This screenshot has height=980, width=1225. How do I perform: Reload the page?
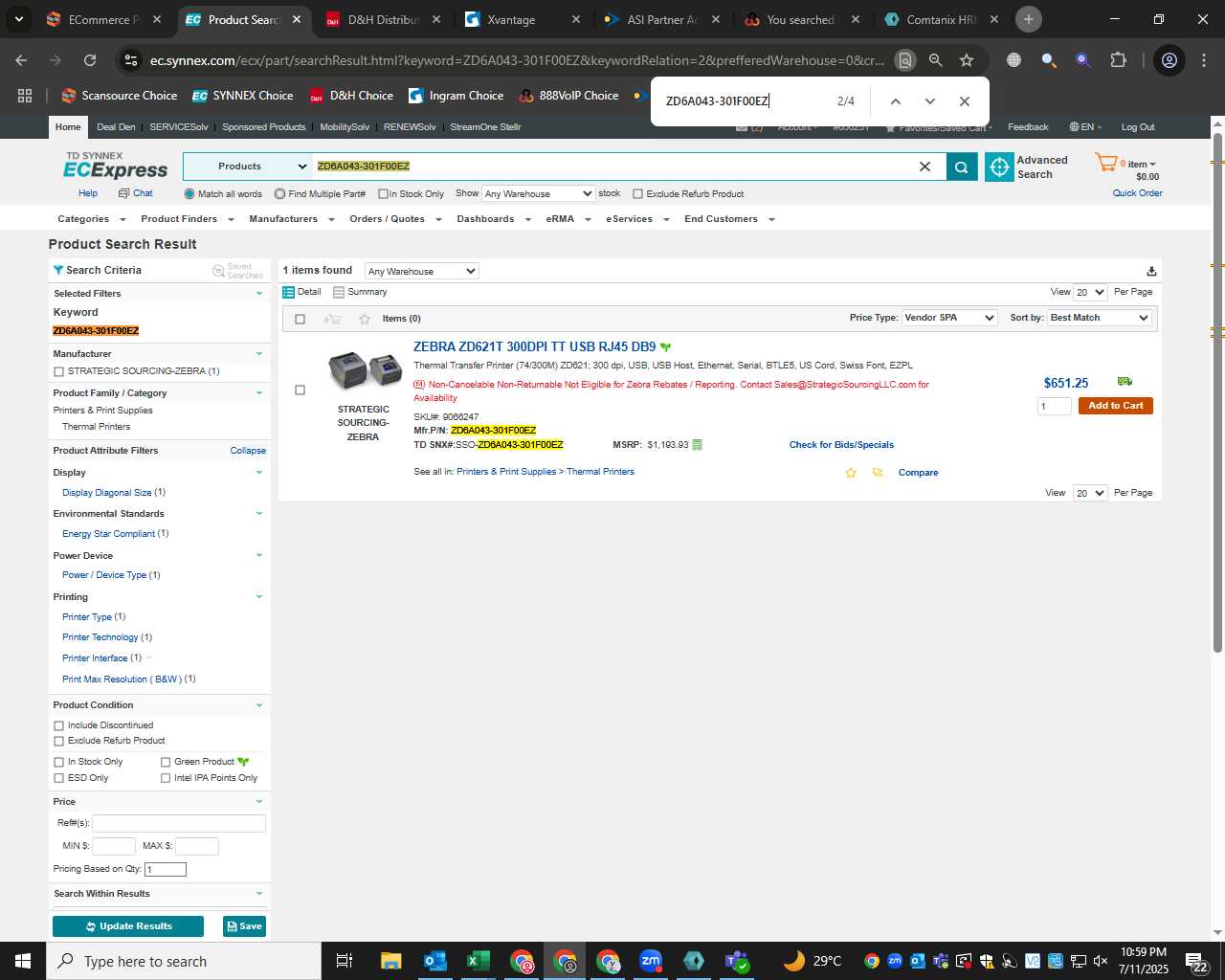[90, 60]
